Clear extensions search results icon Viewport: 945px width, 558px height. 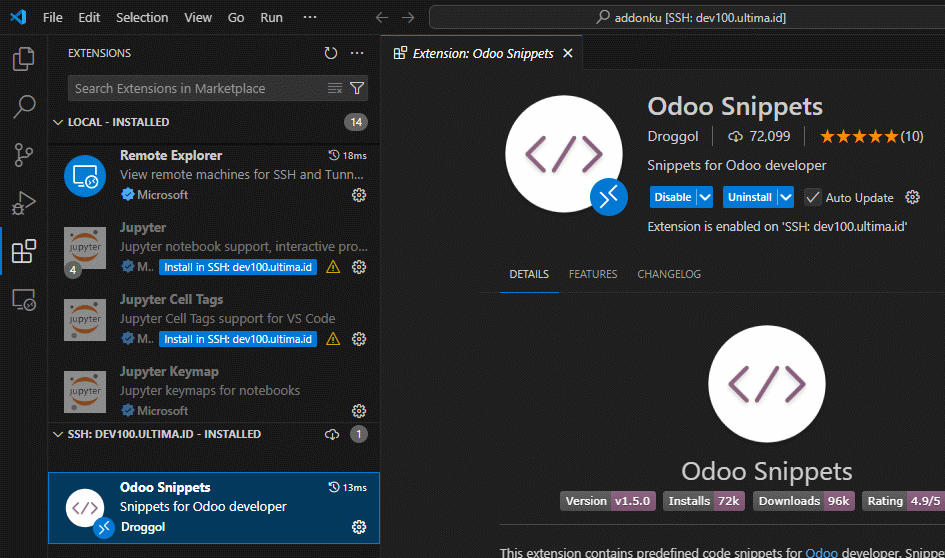coord(334,89)
